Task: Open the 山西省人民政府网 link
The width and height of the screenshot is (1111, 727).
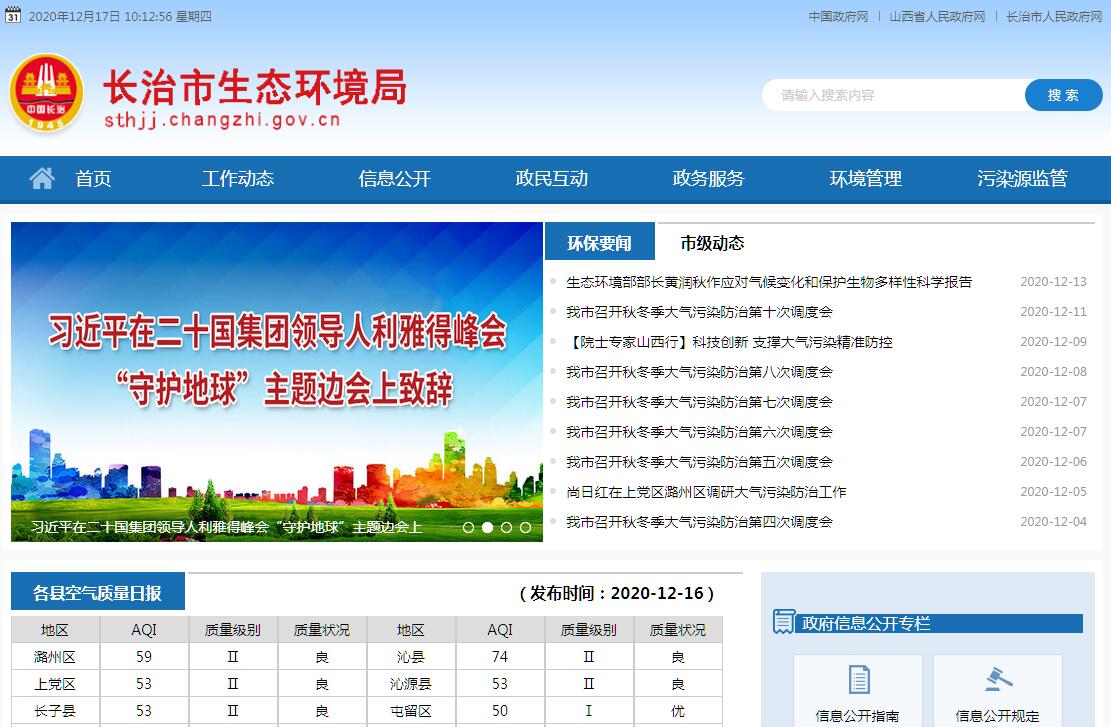Action: coord(937,17)
